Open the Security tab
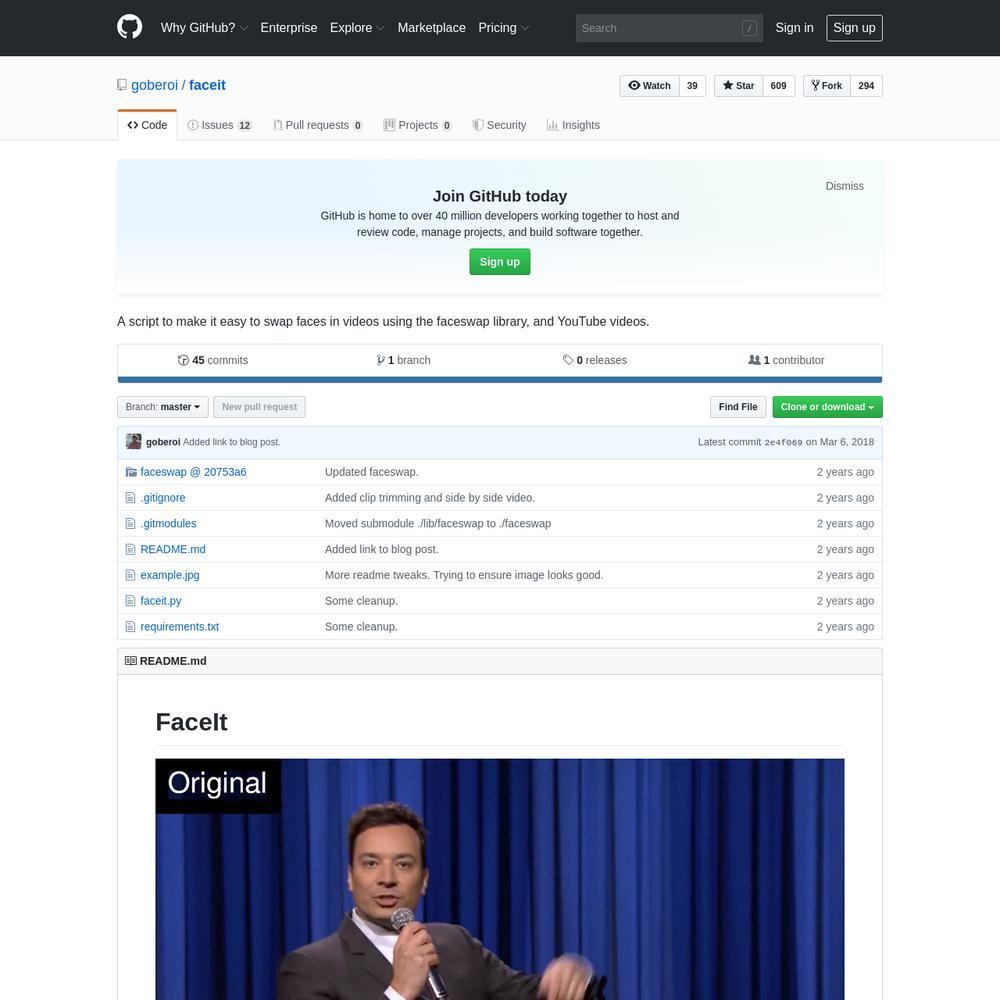Image resolution: width=1000 pixels, height=1000 pixels. pos(499,125)
